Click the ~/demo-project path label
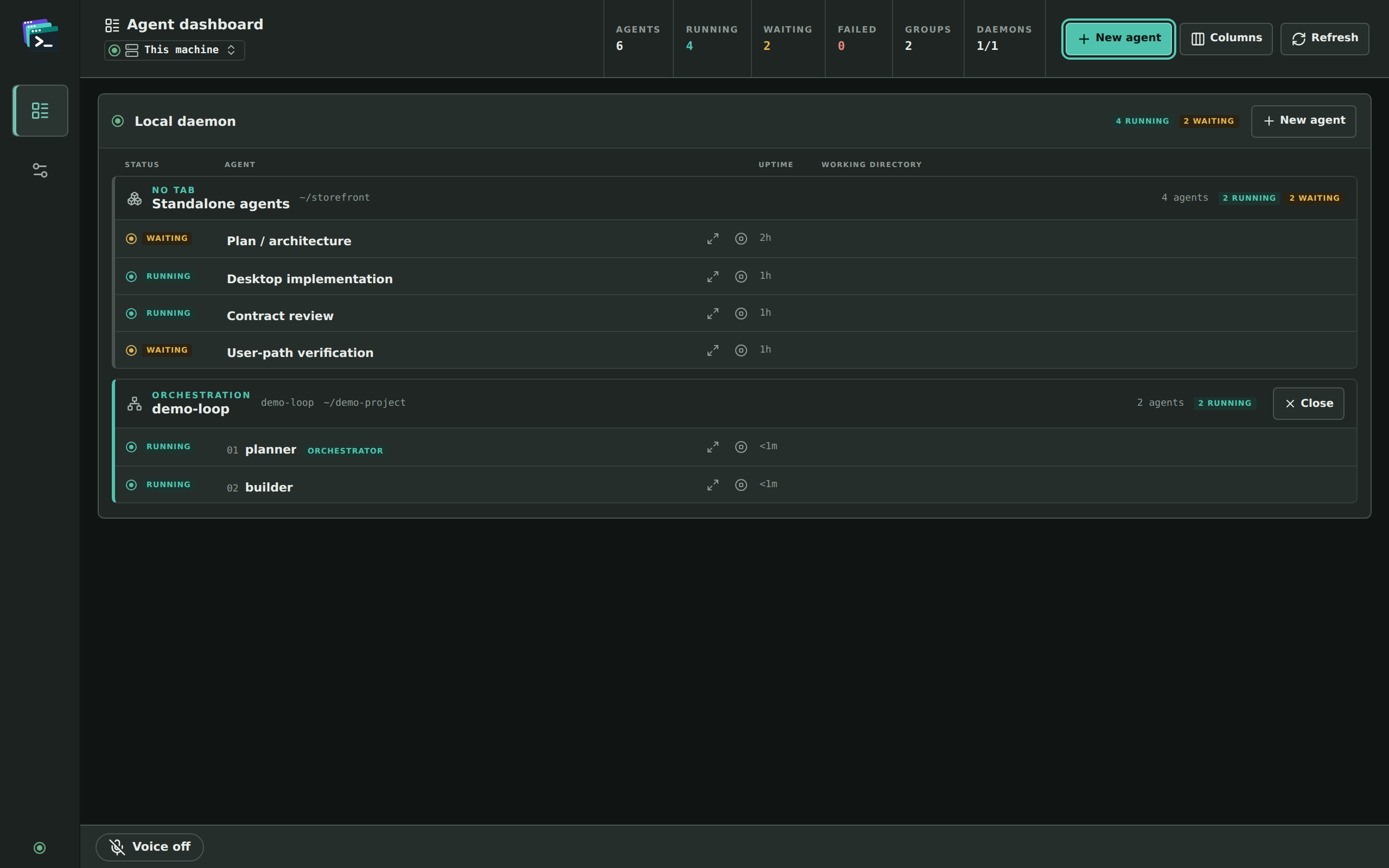This screenshot has width=1389, height=868. point(365,403)
